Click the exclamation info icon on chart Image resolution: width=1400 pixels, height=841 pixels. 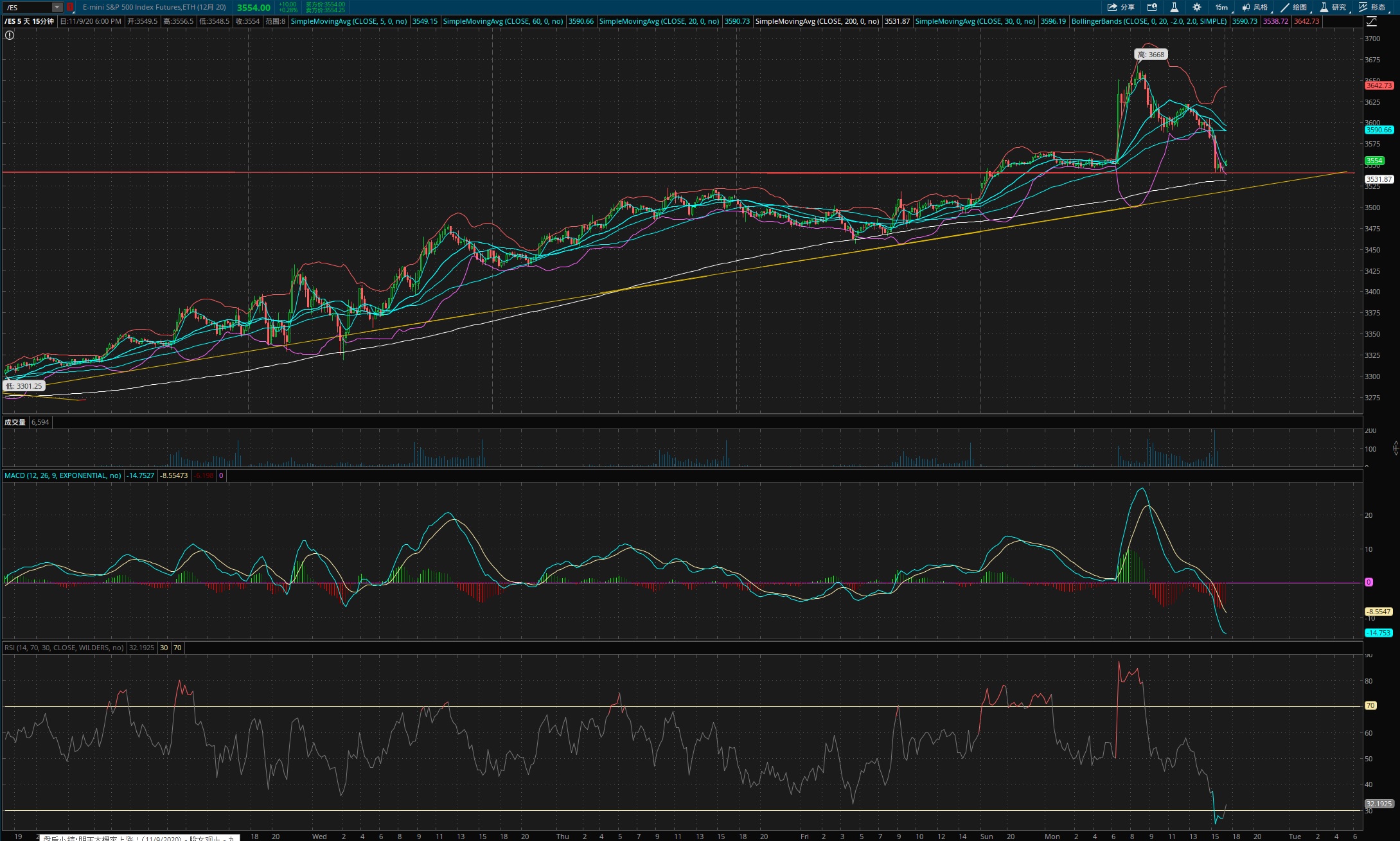(x=10, y=35)
